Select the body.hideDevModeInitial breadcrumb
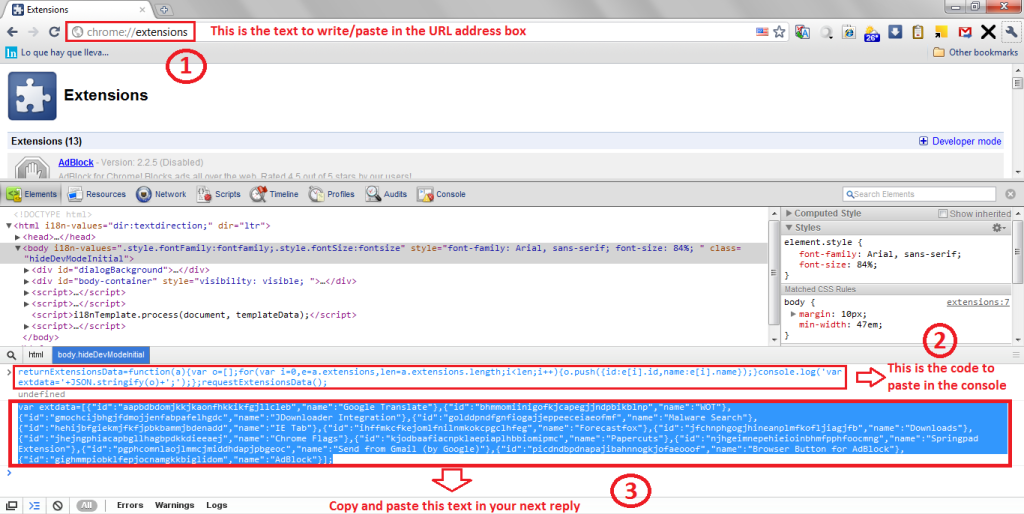 pyautogui.click(x=101, y=355)
